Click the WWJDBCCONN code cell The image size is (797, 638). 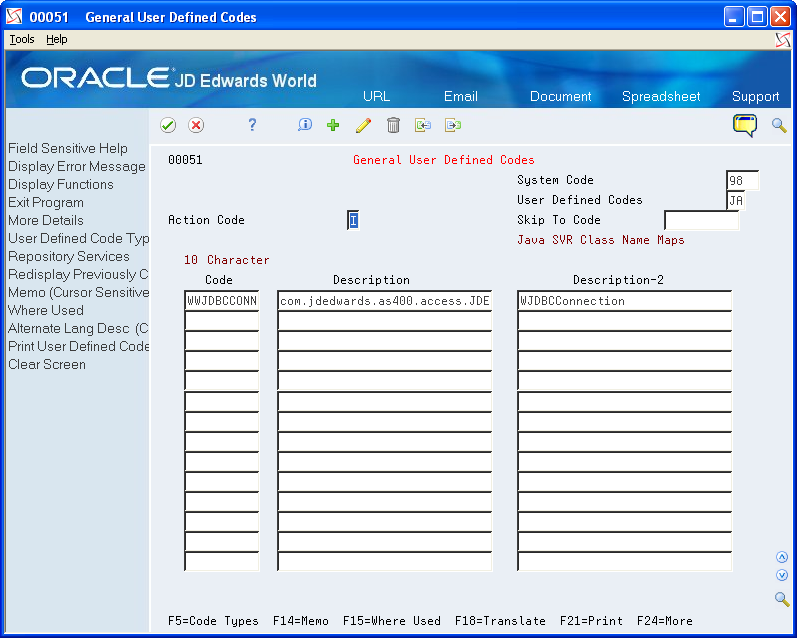(222, 300)
